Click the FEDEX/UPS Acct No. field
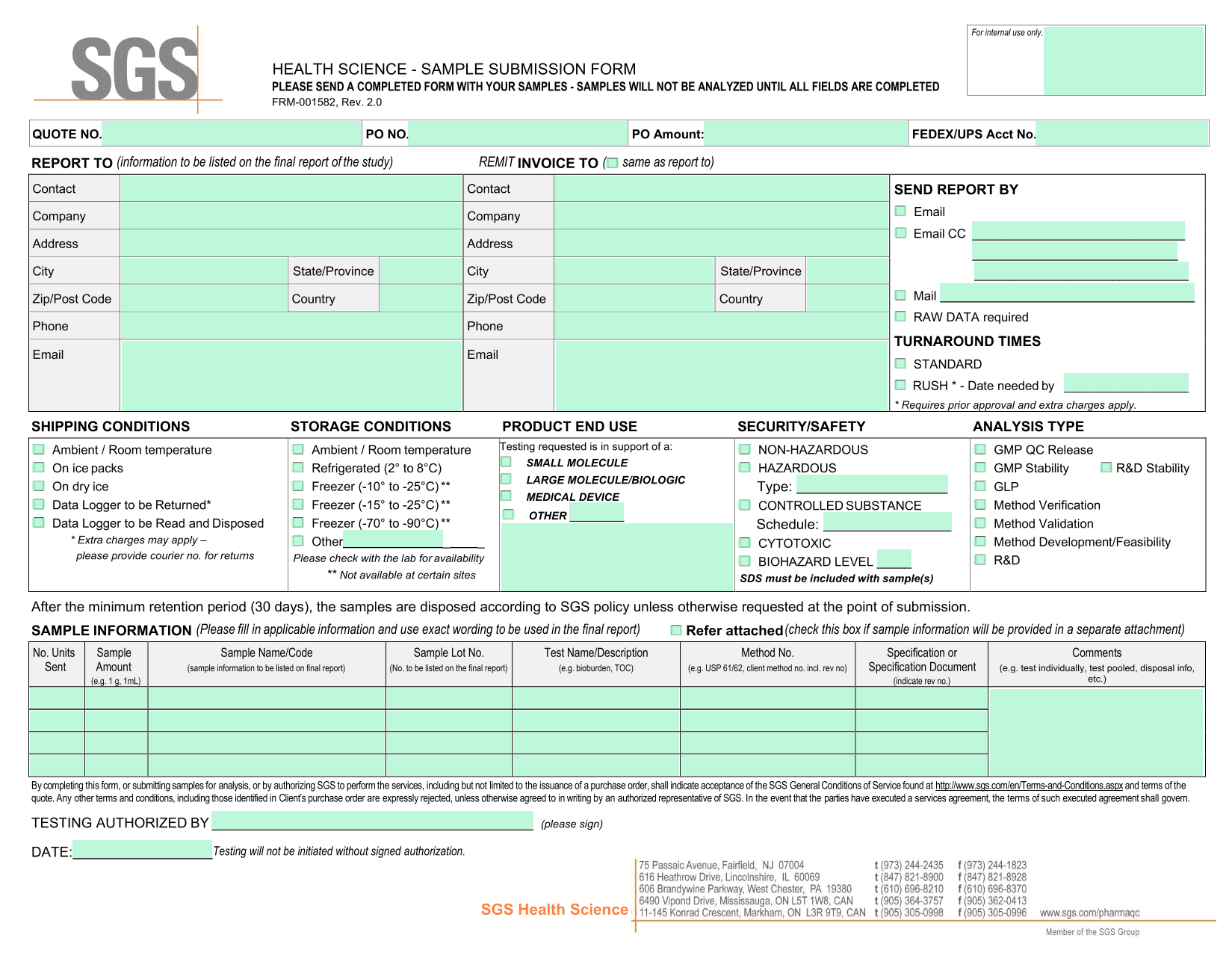The width and height of the screenshot is (1232, 953). [x=1121, y=134]
